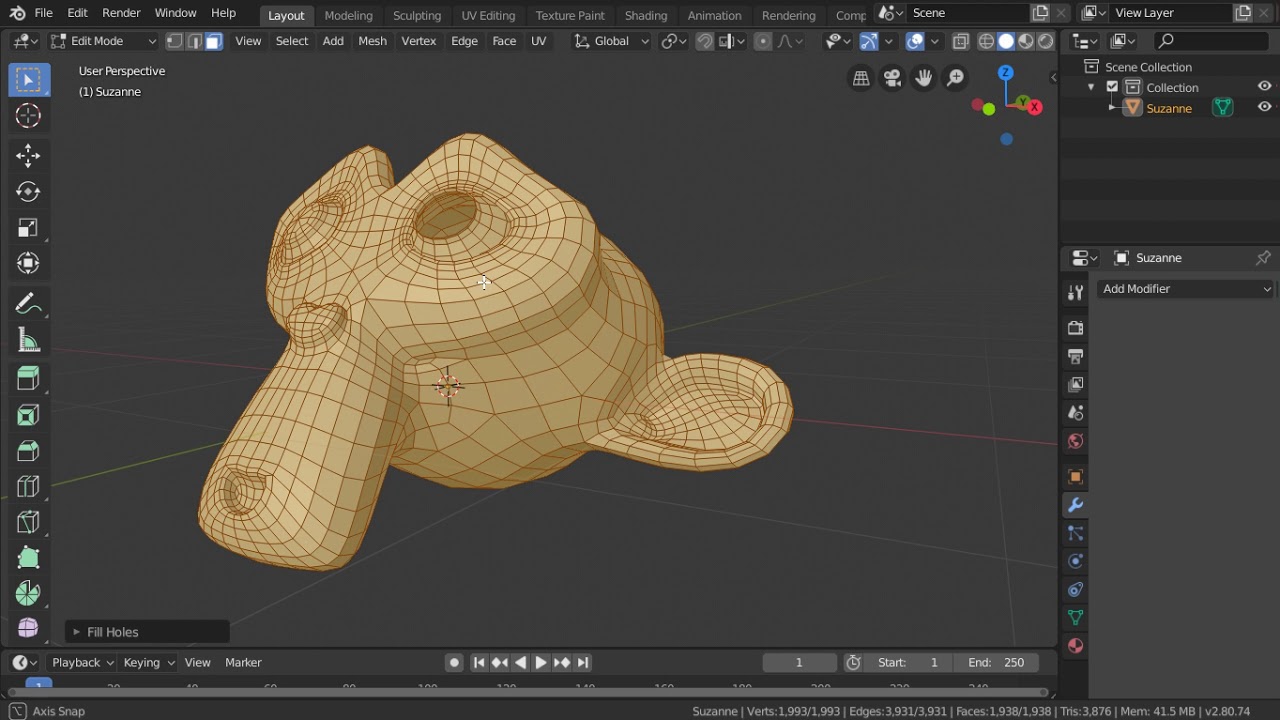1280x720 pixels.
Task: Toggle camera view gizmo button
Action: click(892, 78)
